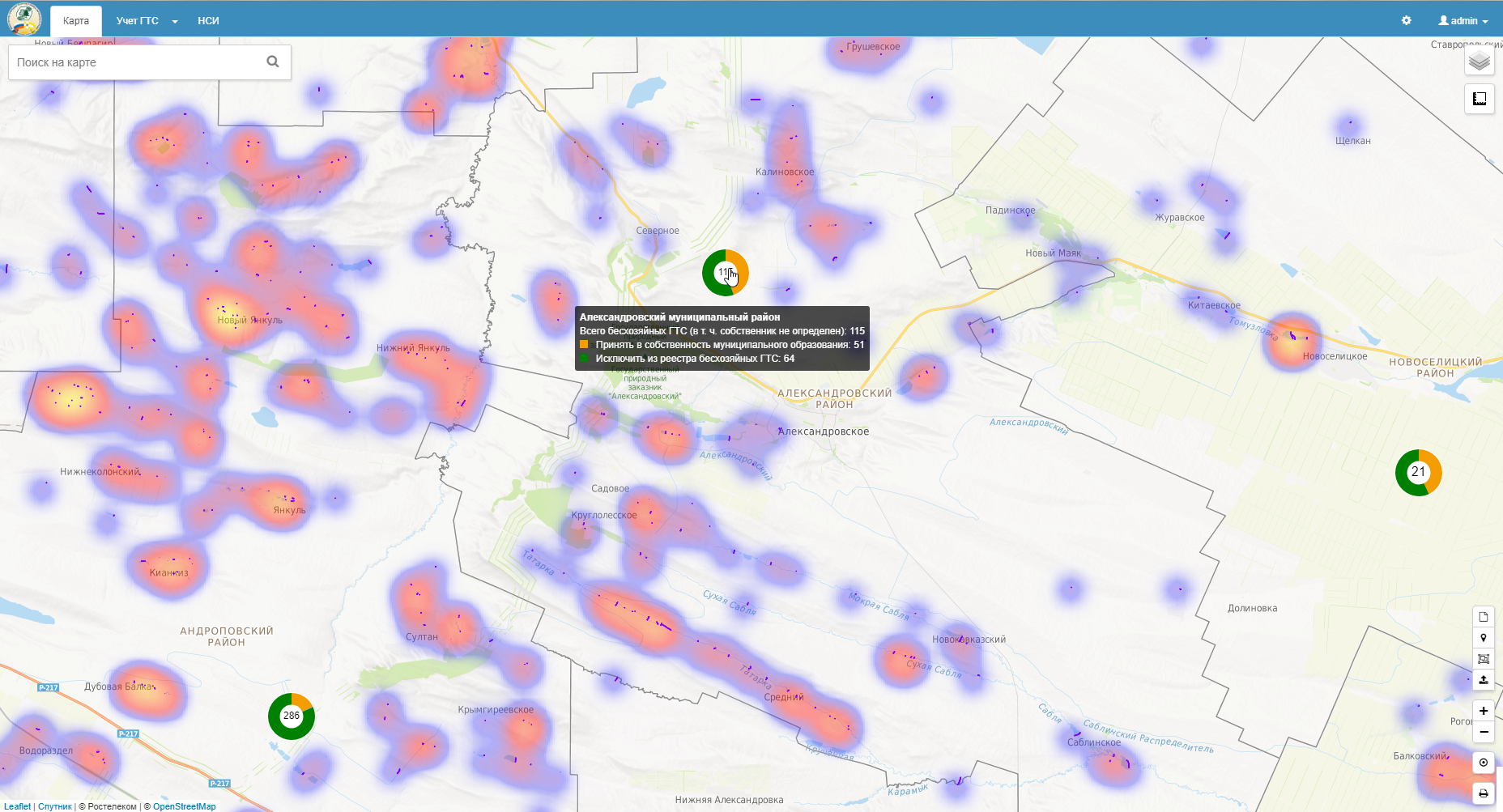Screen dimensions: 1503x812
Task: Click the search magnifier icon
Action: pyautogui.click(x=273, y=62)
